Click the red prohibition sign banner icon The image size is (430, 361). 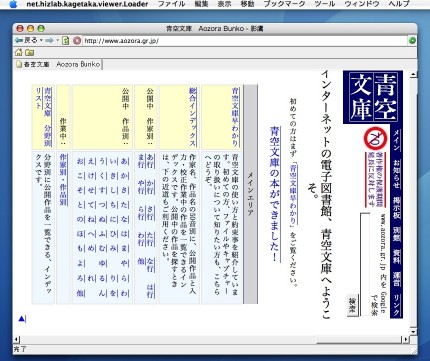click(375, 139)
